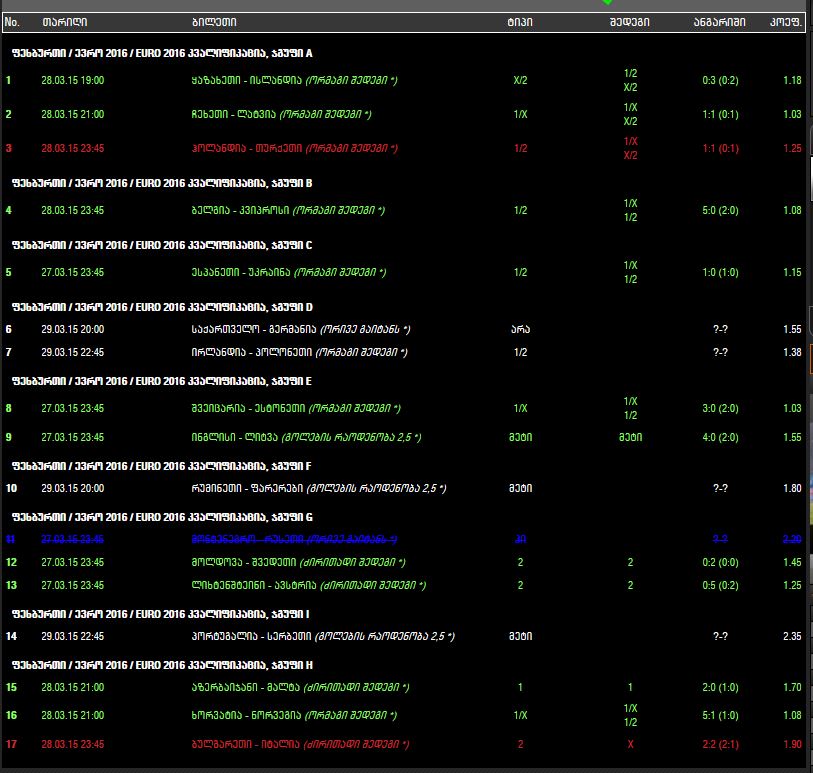Select the EURO 2016 group A header
Screen dimensions: 813x773
(162, 53)
